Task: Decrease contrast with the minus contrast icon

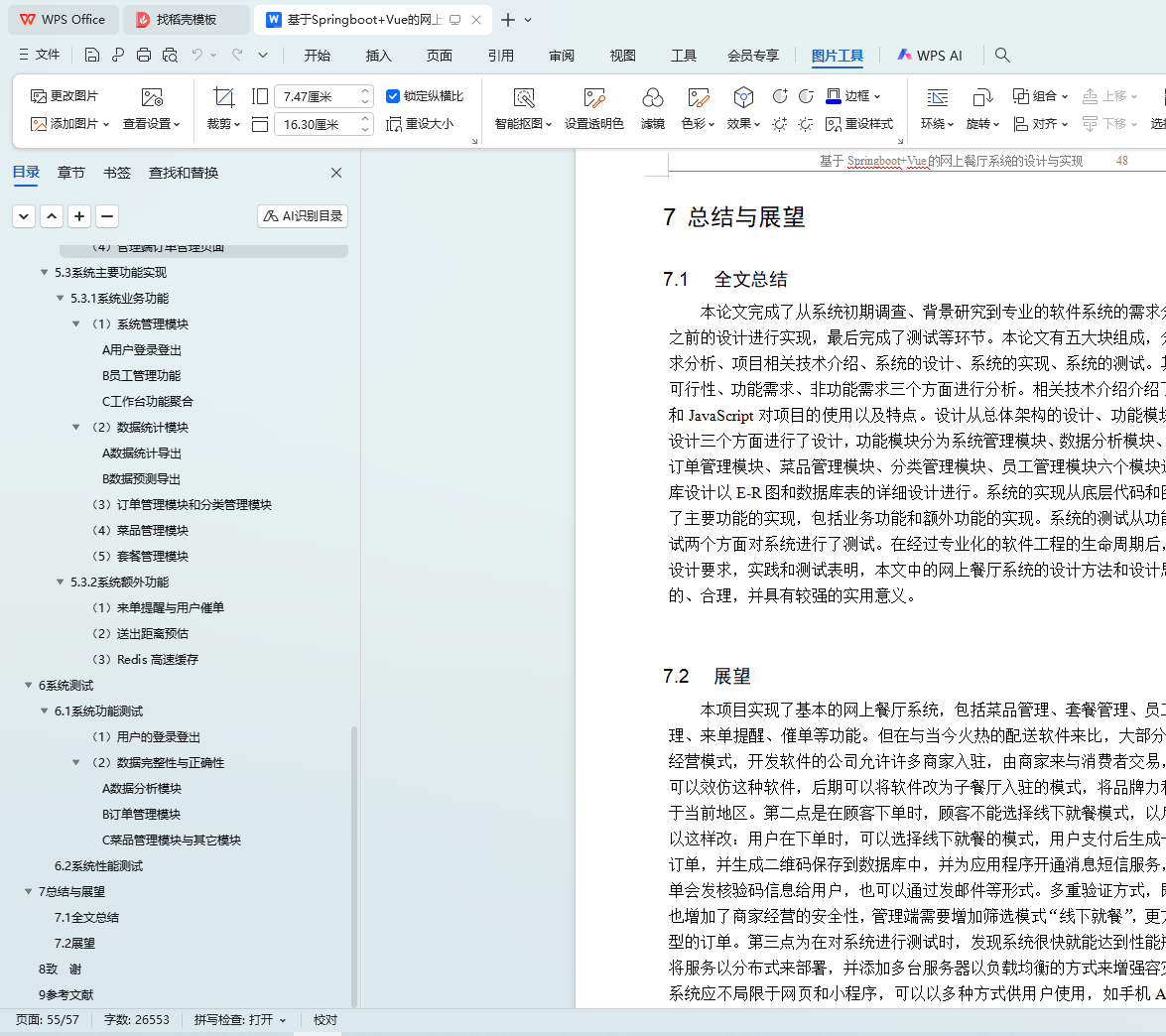Action: point(806,96)
